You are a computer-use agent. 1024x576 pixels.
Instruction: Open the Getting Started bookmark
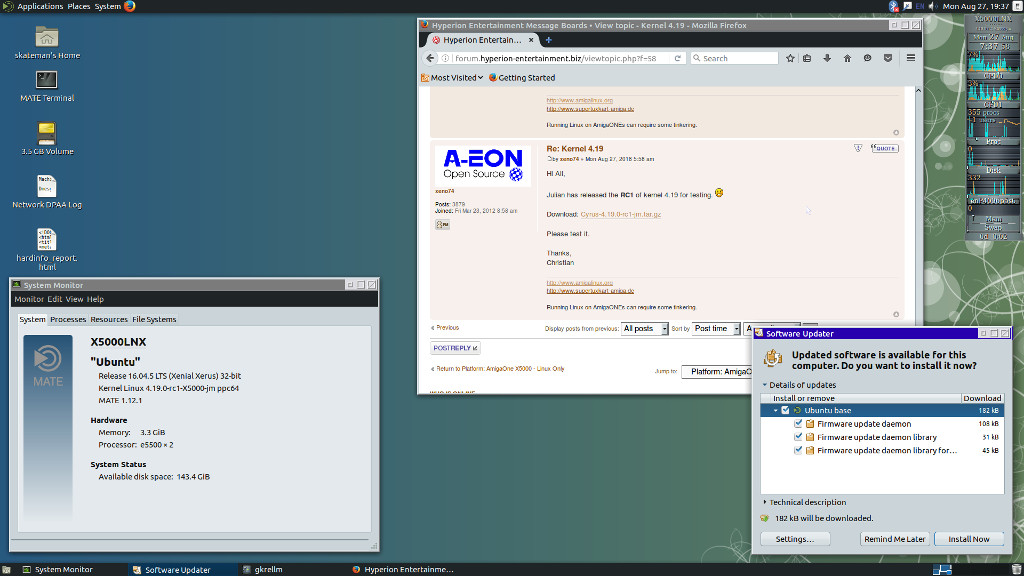tap(522, 78)
